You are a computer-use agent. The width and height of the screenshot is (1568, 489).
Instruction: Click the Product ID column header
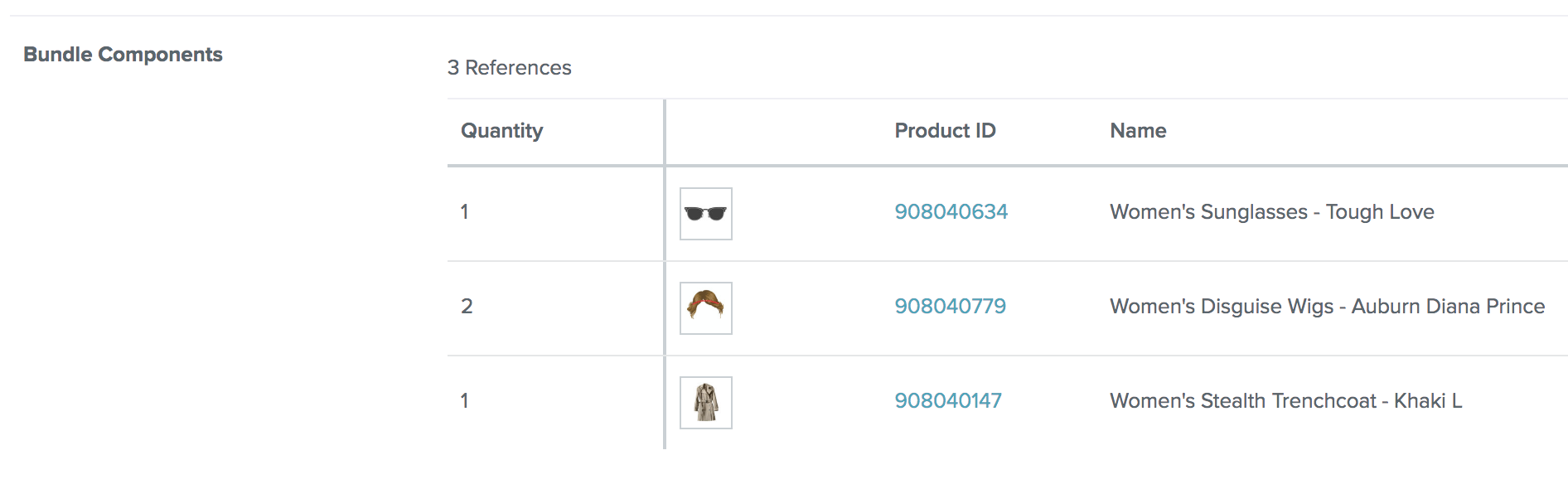pyautogui.click(x=945, y=131)
